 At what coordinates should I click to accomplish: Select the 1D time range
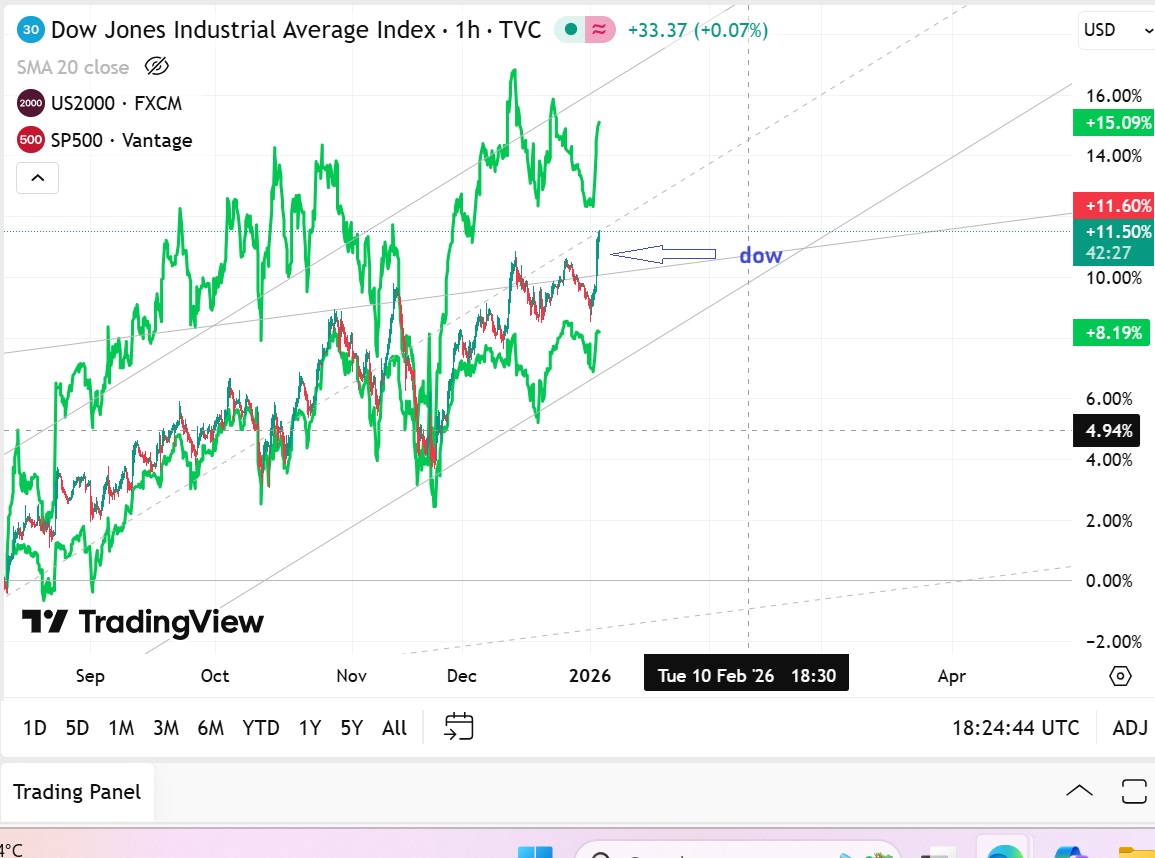[x=35, y=728]
